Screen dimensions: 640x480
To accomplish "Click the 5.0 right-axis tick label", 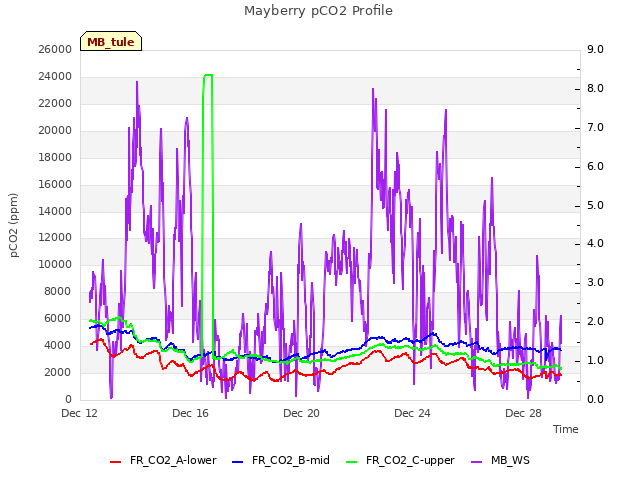I will tap(595, 205).
